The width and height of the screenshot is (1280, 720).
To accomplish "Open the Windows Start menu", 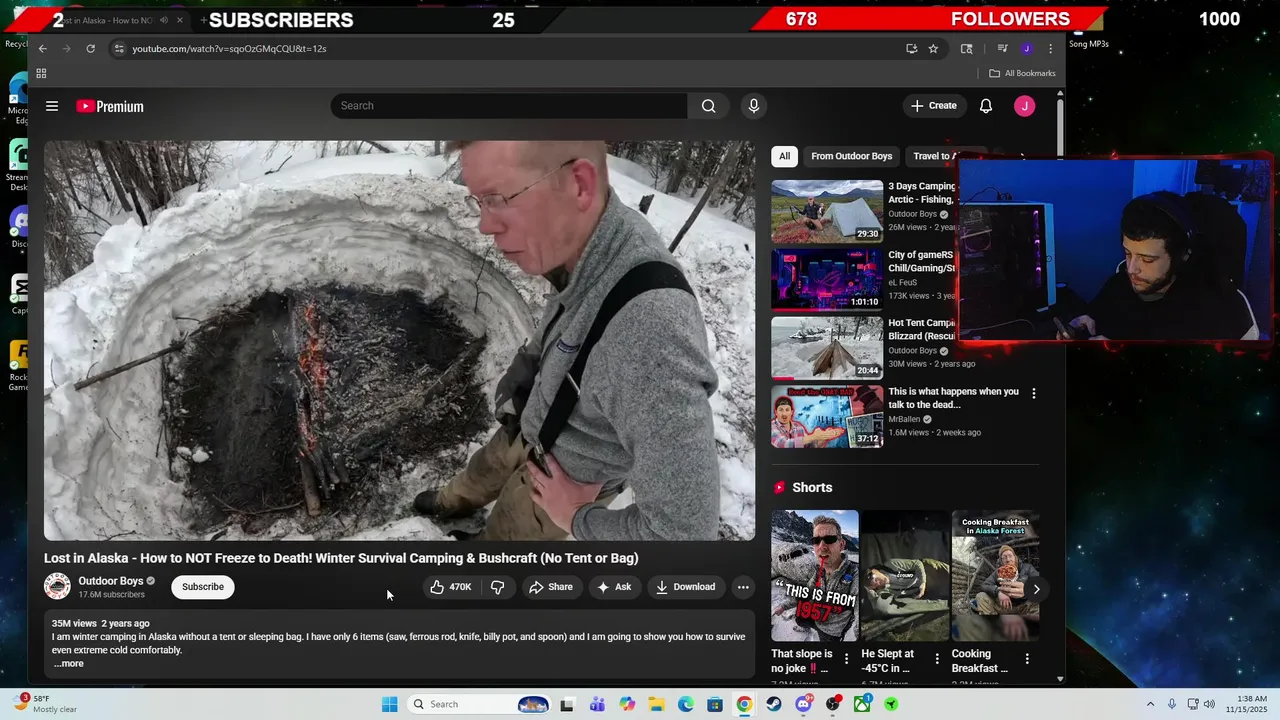I will click(390, 704).
